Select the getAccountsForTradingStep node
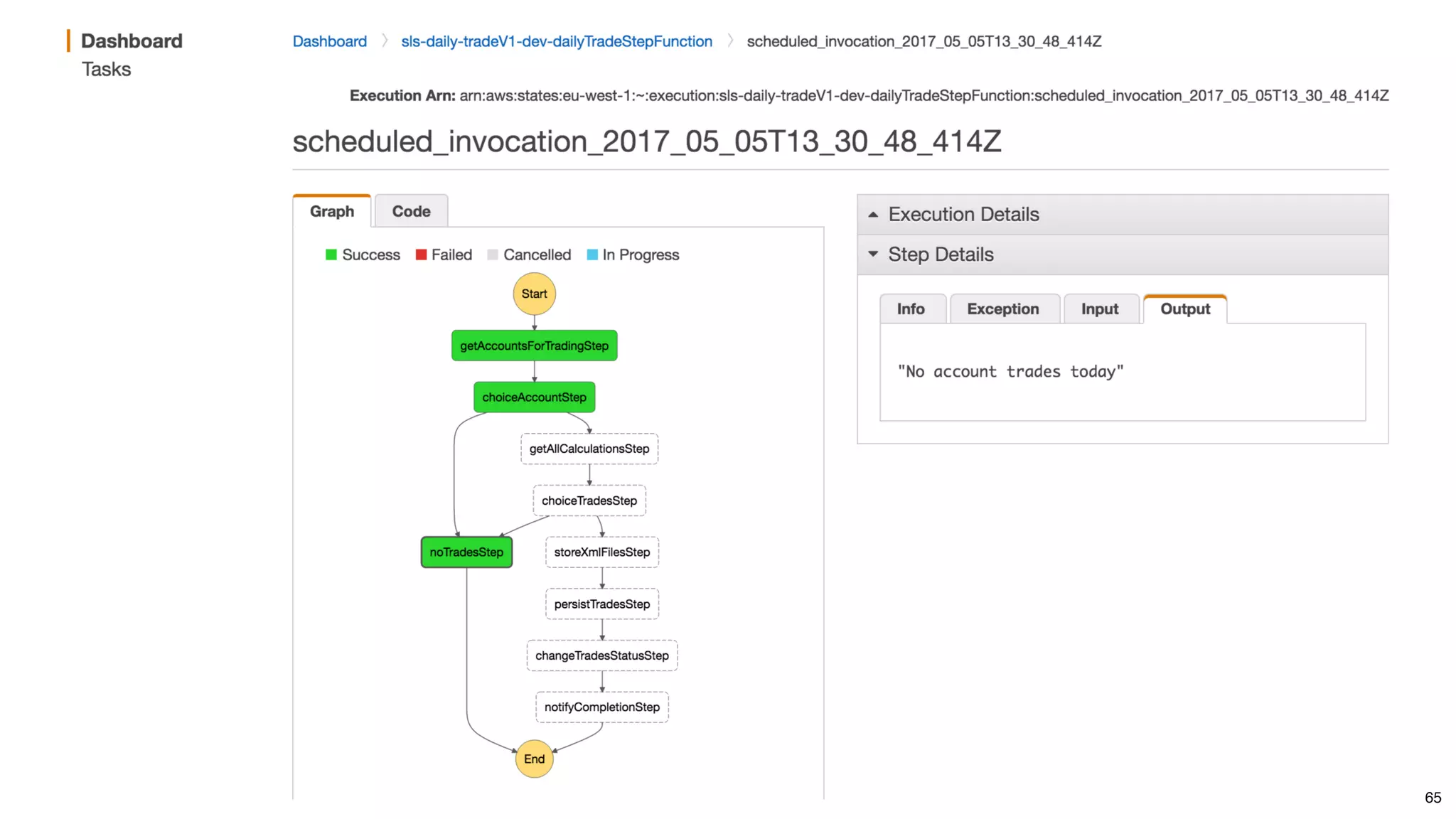 (534, 346)
